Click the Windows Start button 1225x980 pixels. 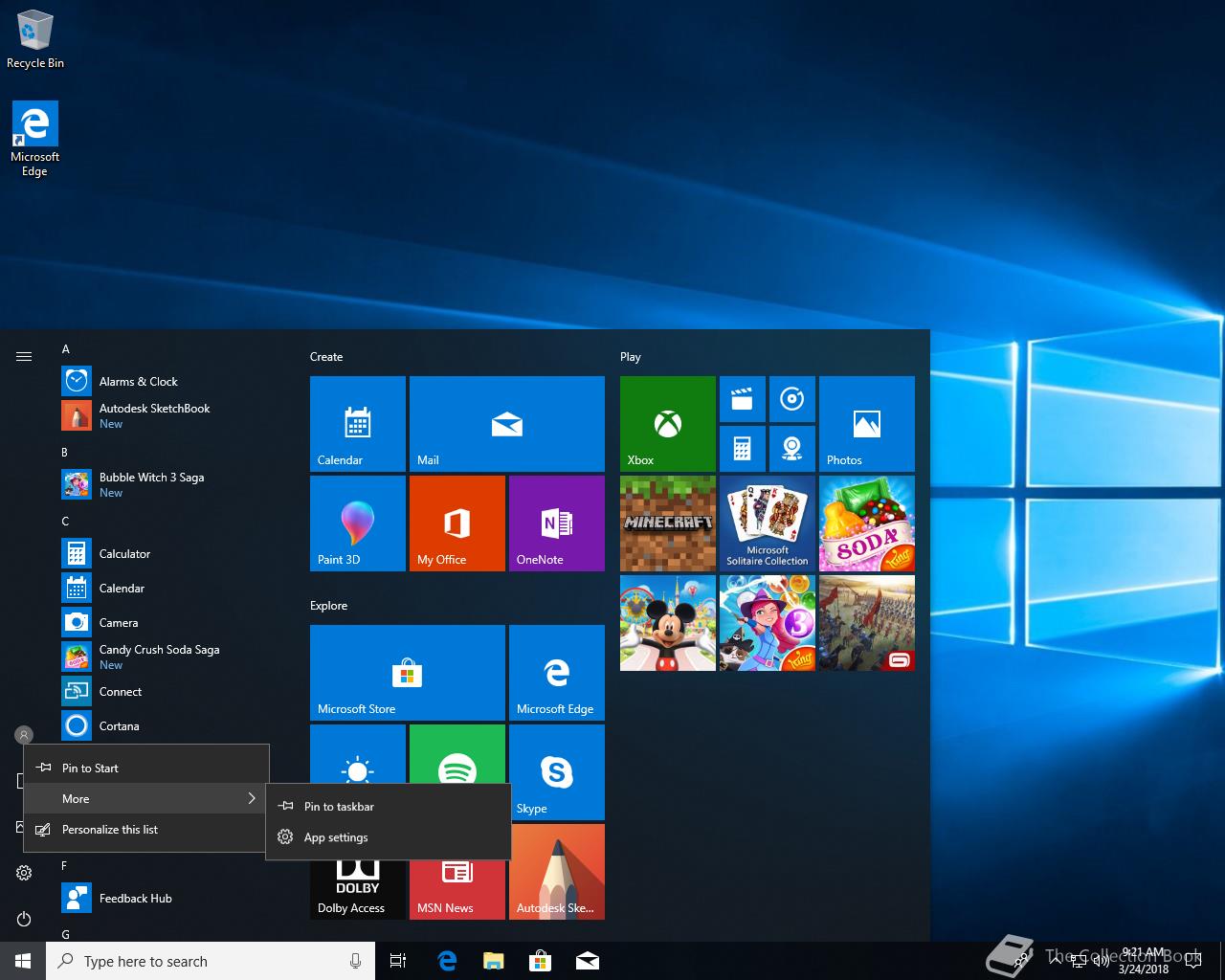(x=23, y=961)
